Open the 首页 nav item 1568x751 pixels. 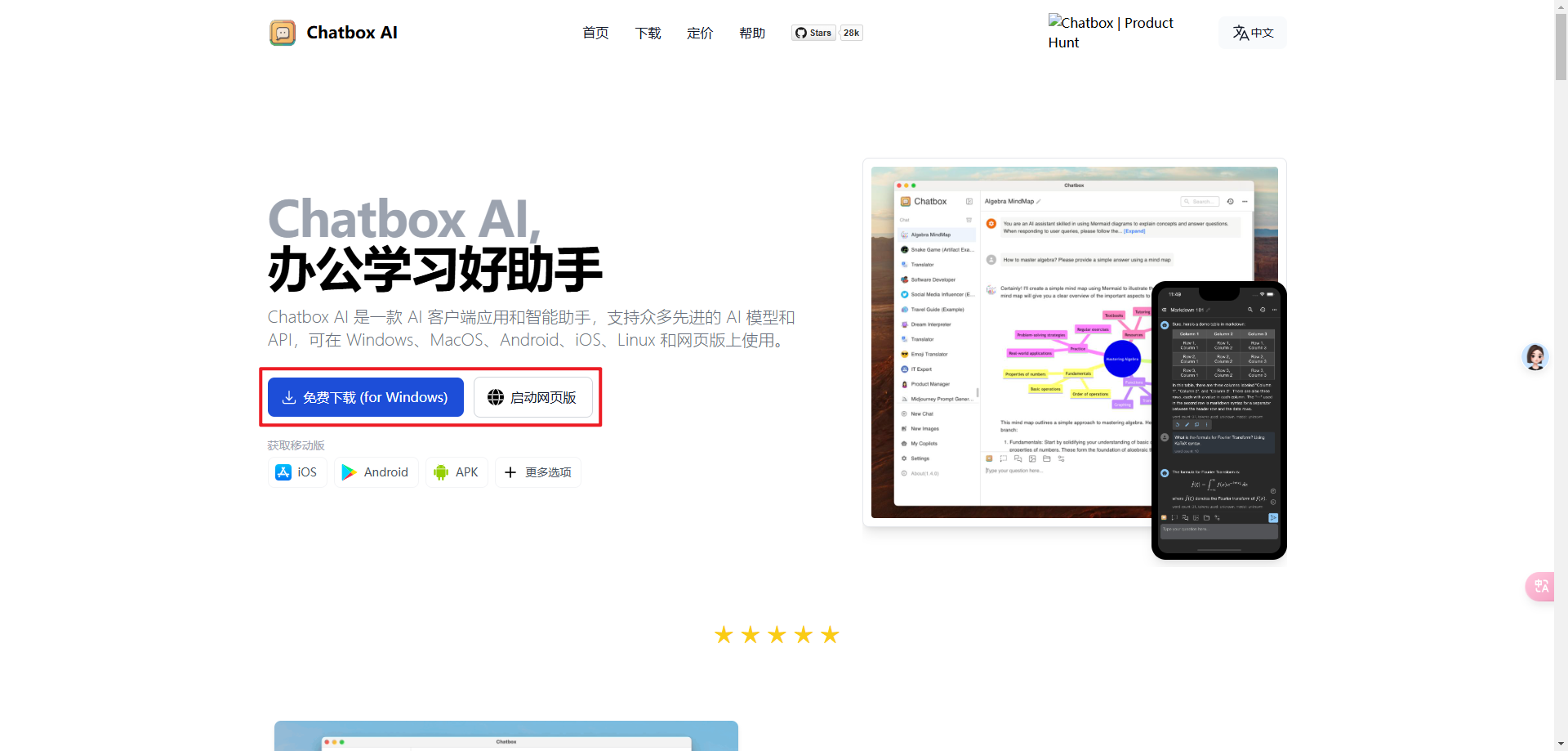pos(595,33)
